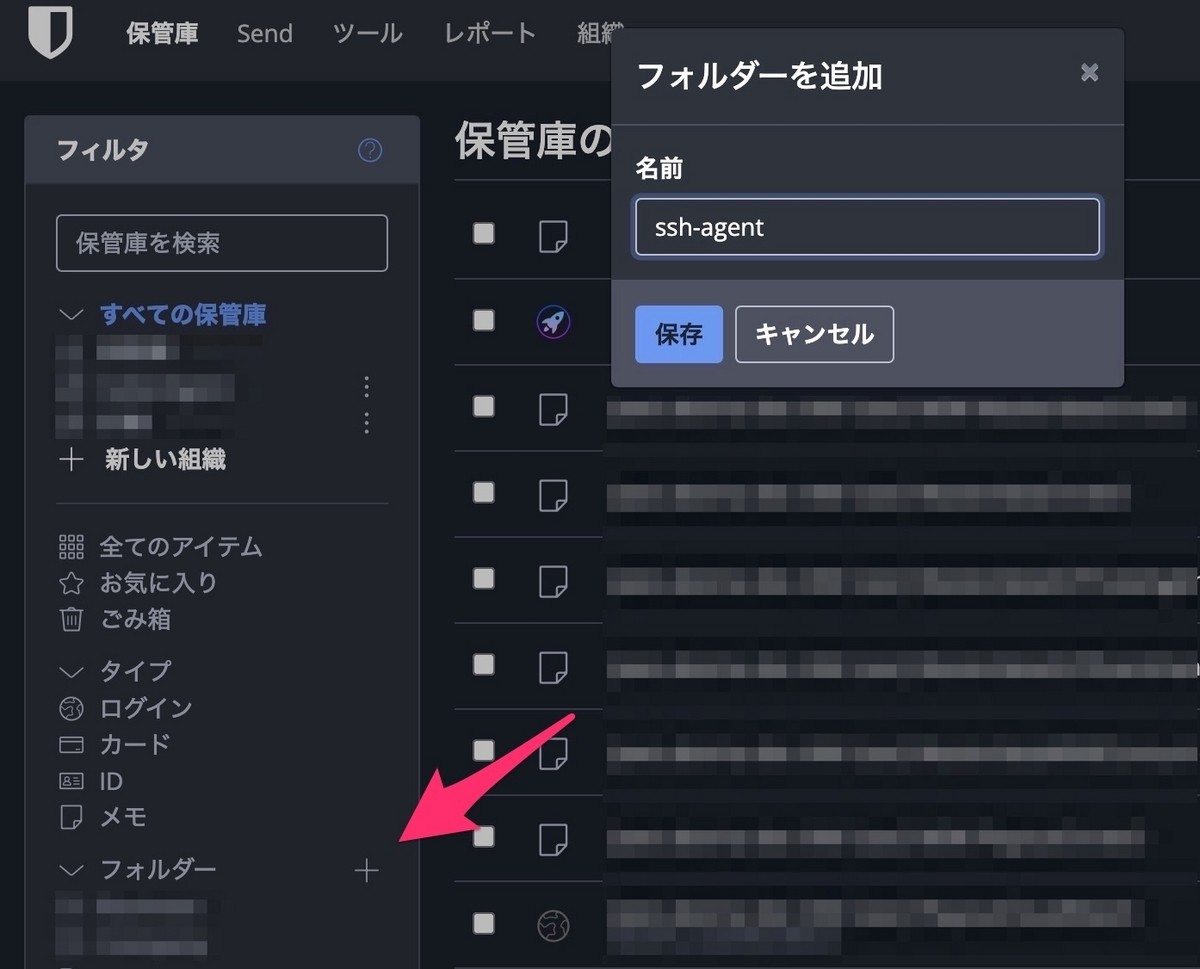Go to the レポート tab
This screenshot has height=969, width=1200.
tap(490, 33)
